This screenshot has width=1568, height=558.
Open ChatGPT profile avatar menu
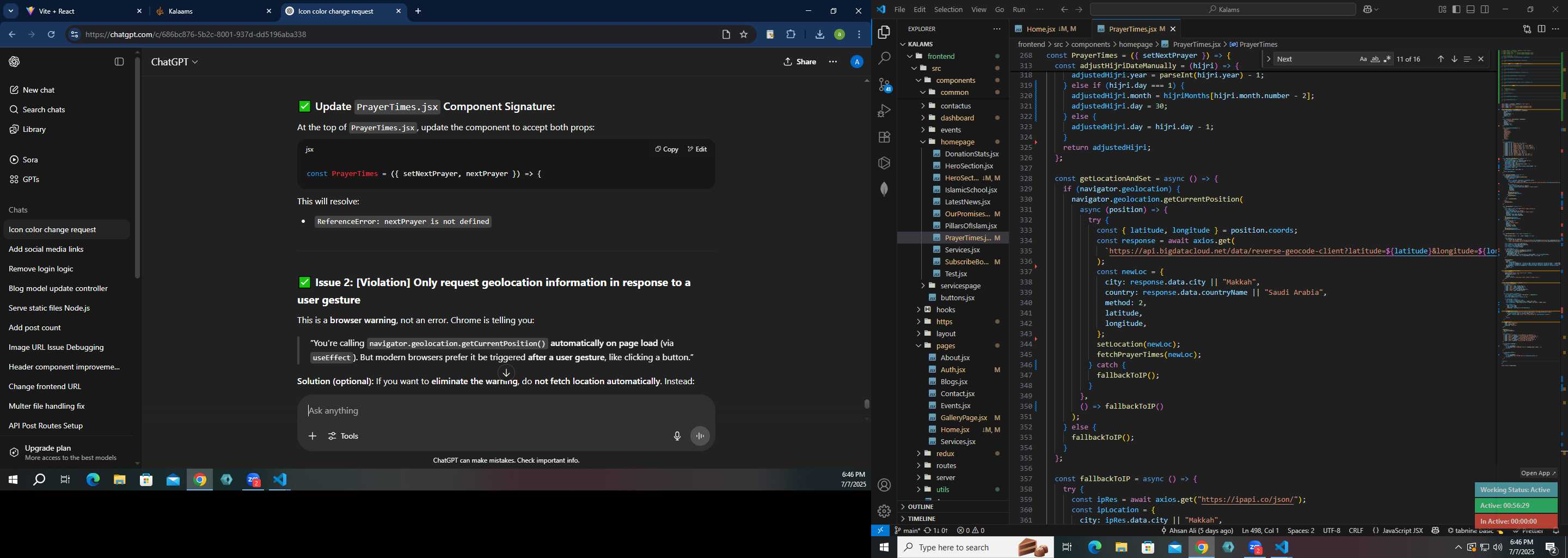856,62
